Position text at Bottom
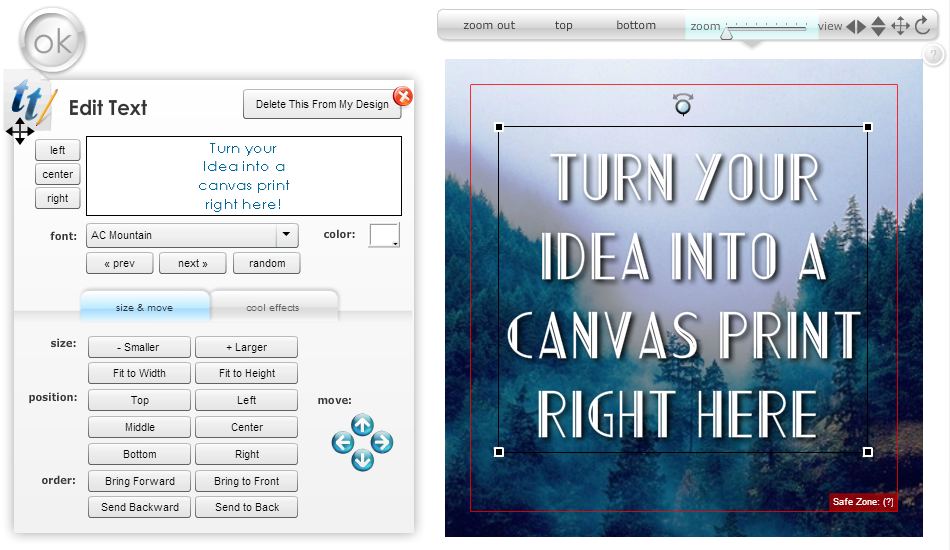The width and height of the screenshot is (950, 550). (139, 454)
